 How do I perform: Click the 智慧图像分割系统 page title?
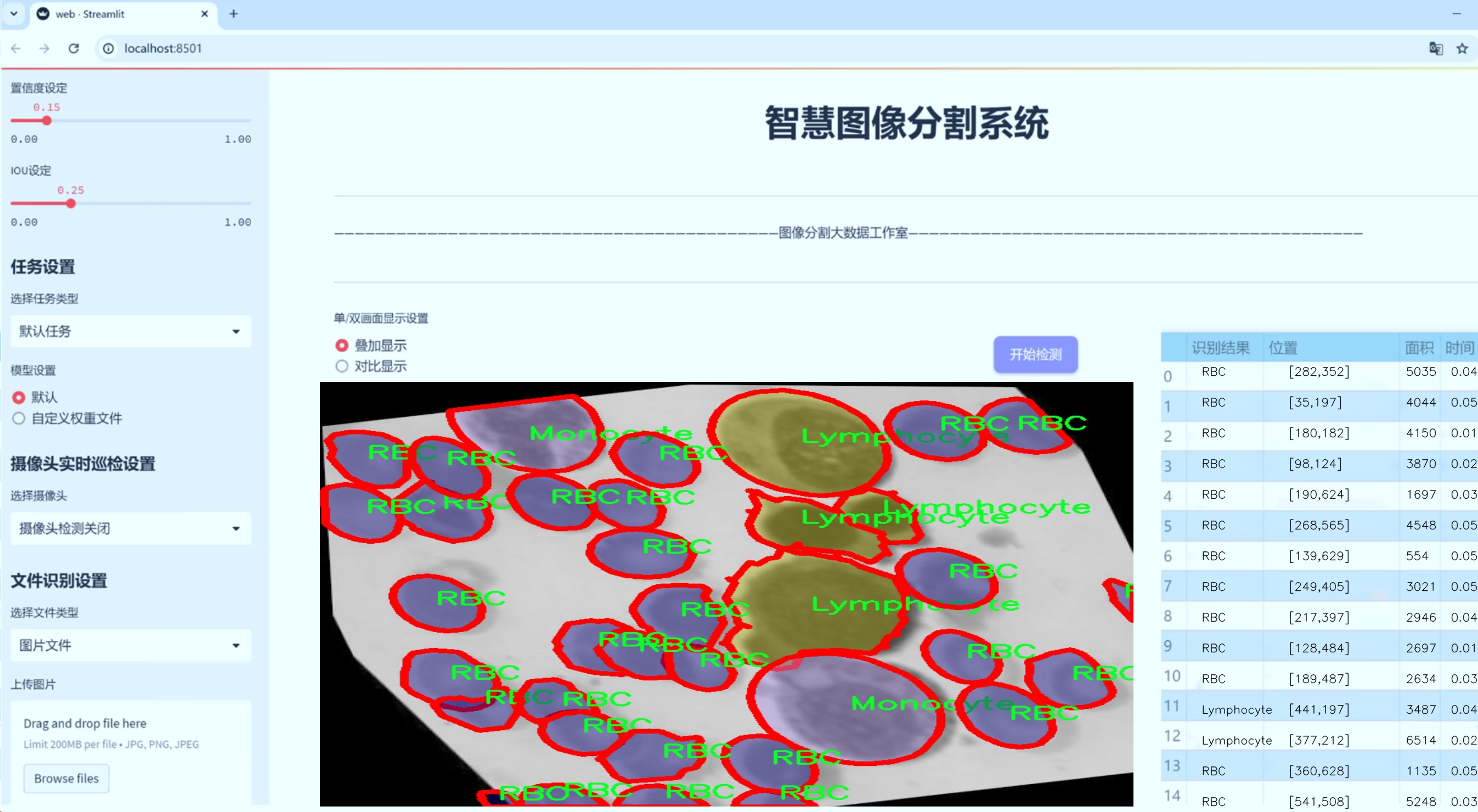[x=906, y=123]
